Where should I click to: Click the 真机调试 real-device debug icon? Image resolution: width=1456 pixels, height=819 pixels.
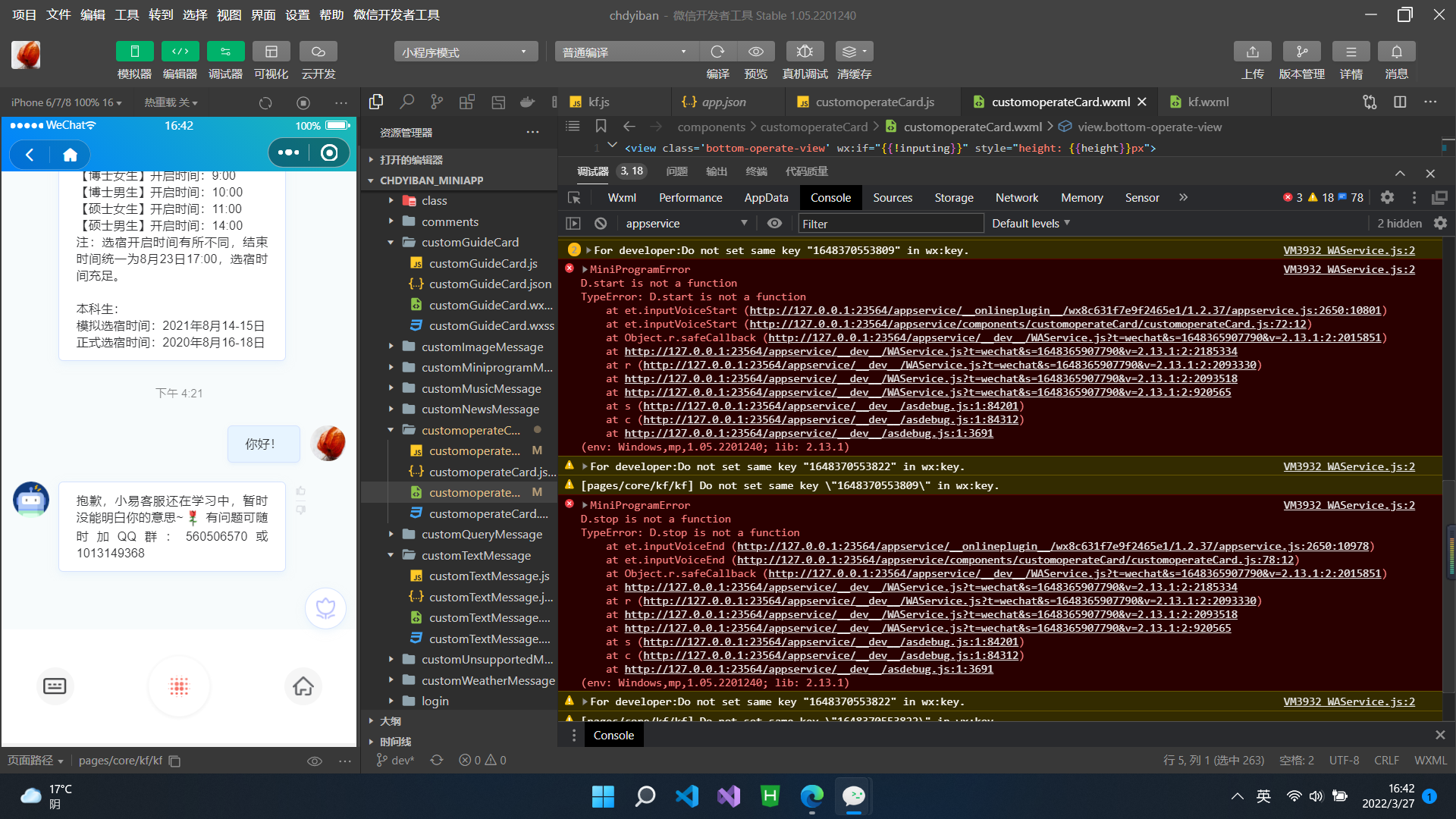(805, 52)
